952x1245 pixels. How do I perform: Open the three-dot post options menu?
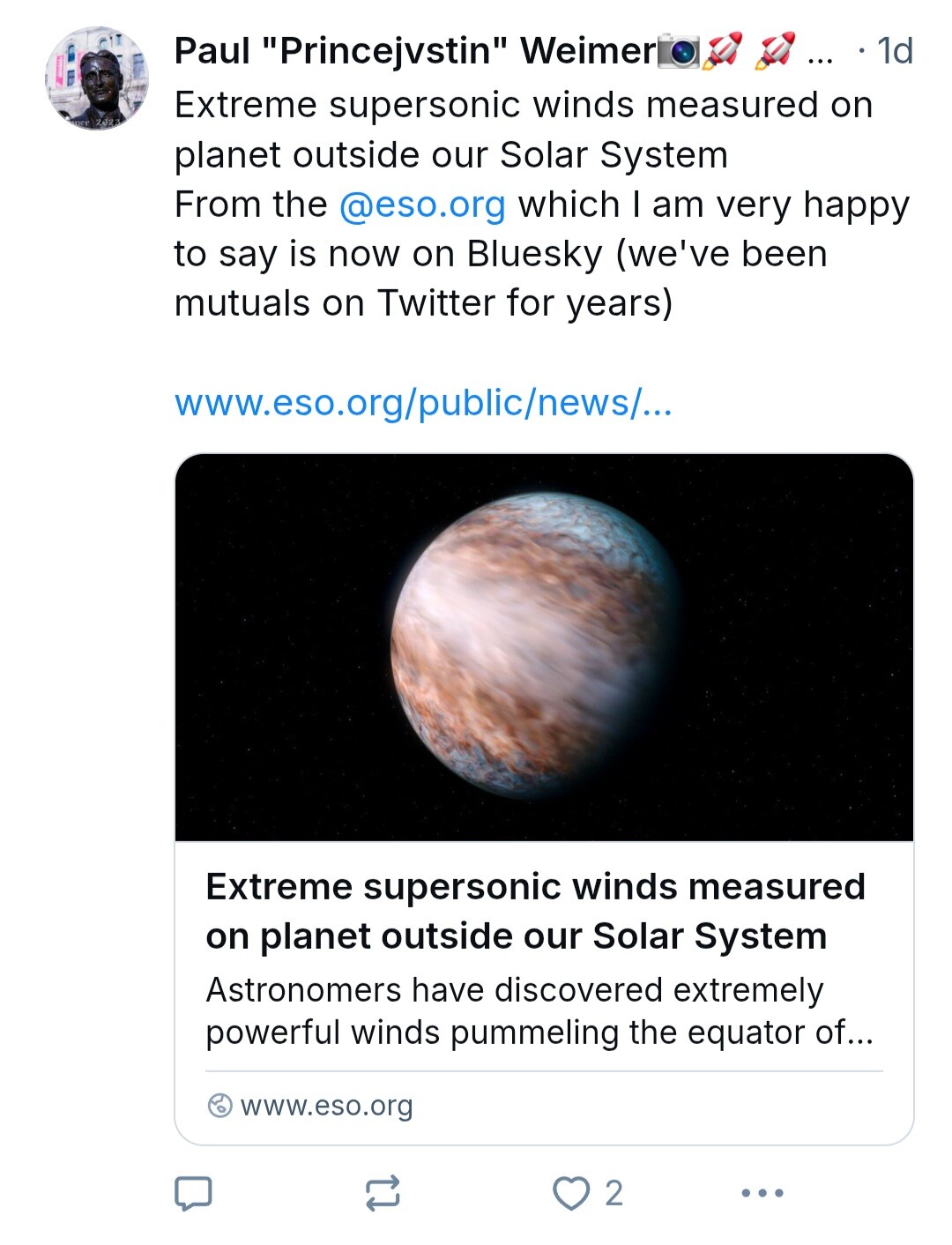762,1193
